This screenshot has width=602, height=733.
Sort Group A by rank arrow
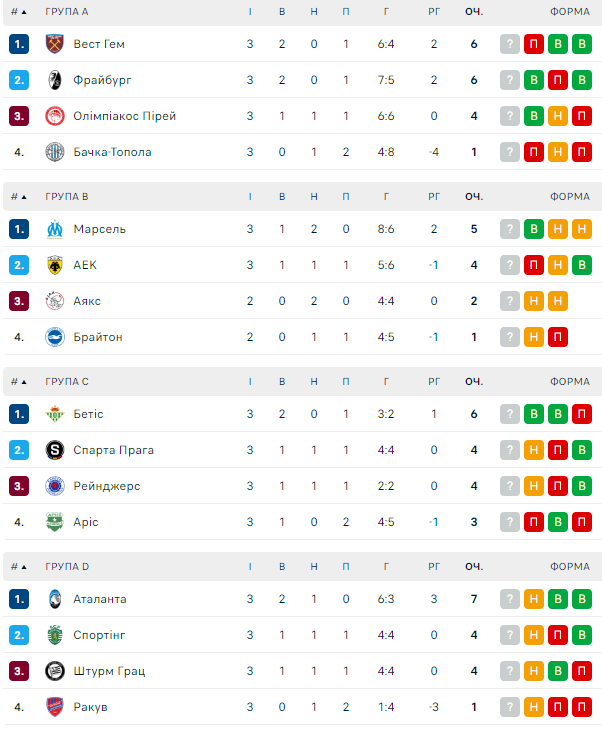pos(24,12)
